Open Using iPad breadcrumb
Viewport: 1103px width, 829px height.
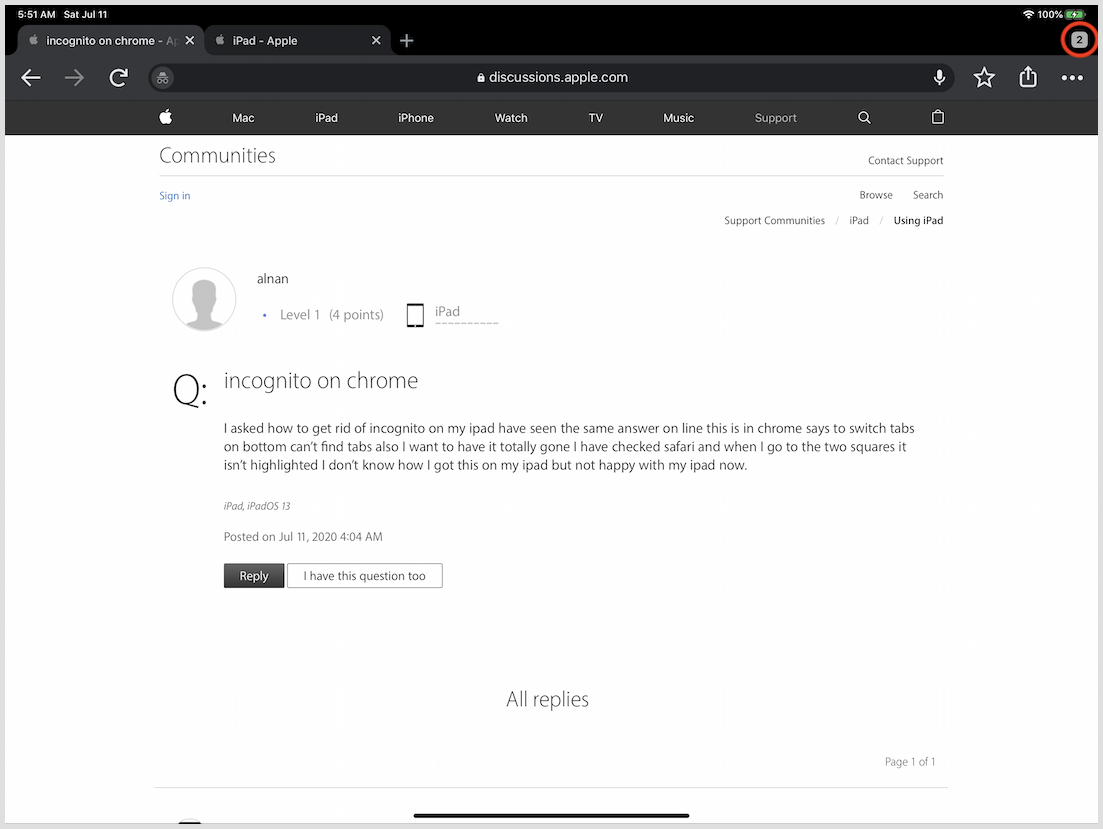click(x=918, y=220)
